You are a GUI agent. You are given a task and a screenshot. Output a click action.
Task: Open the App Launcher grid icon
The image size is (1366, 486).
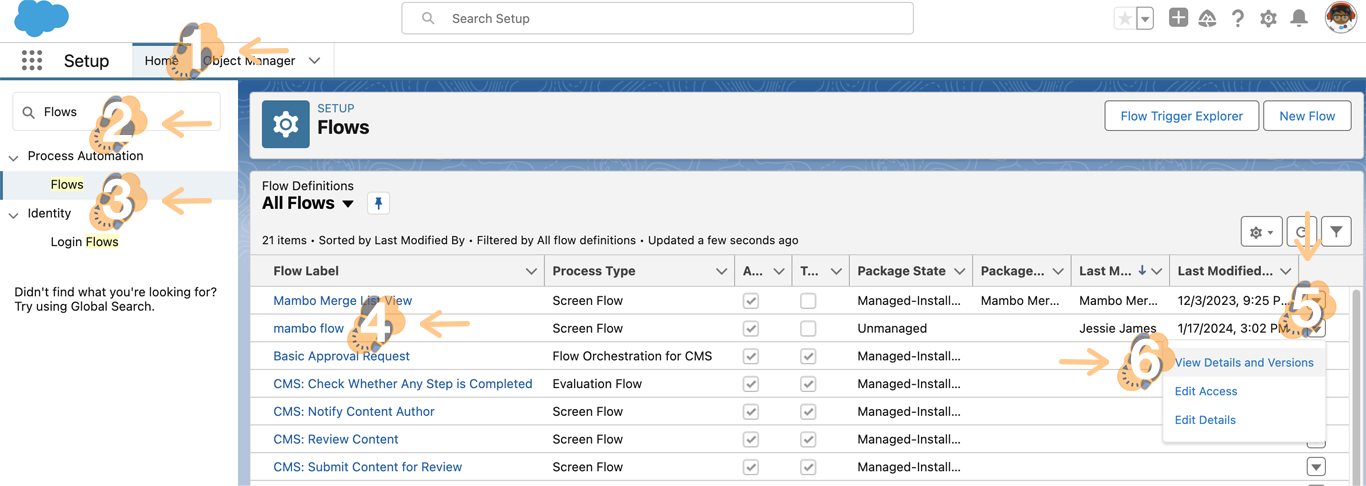(32, 61)
